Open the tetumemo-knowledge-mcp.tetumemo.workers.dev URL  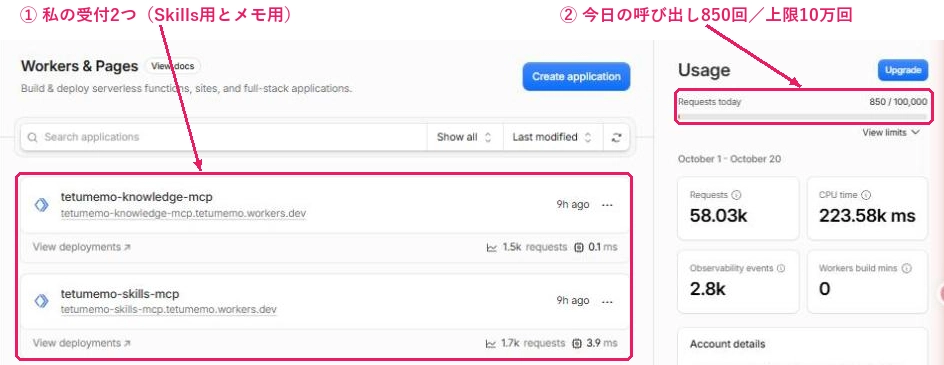[x=184, y=214]
